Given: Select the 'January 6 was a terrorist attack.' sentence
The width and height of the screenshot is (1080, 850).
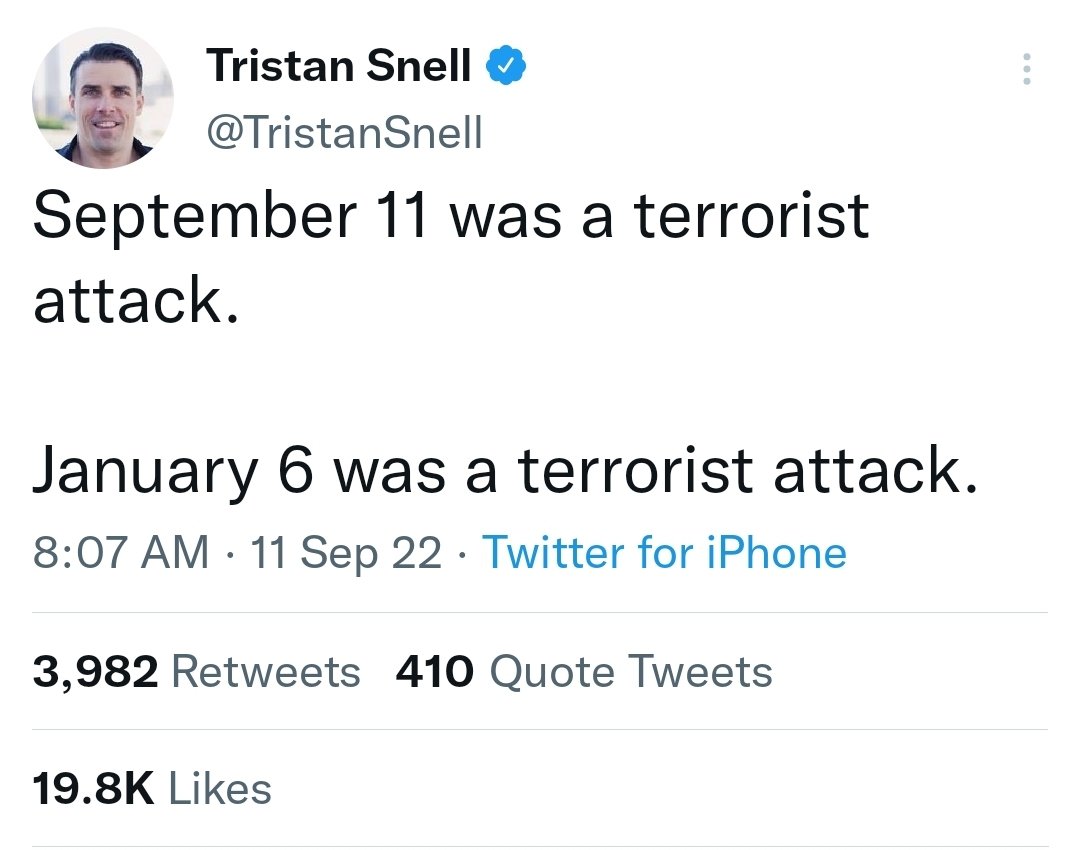Looking at the screenshot, I should pyautogui.click(x=505, y=472).
